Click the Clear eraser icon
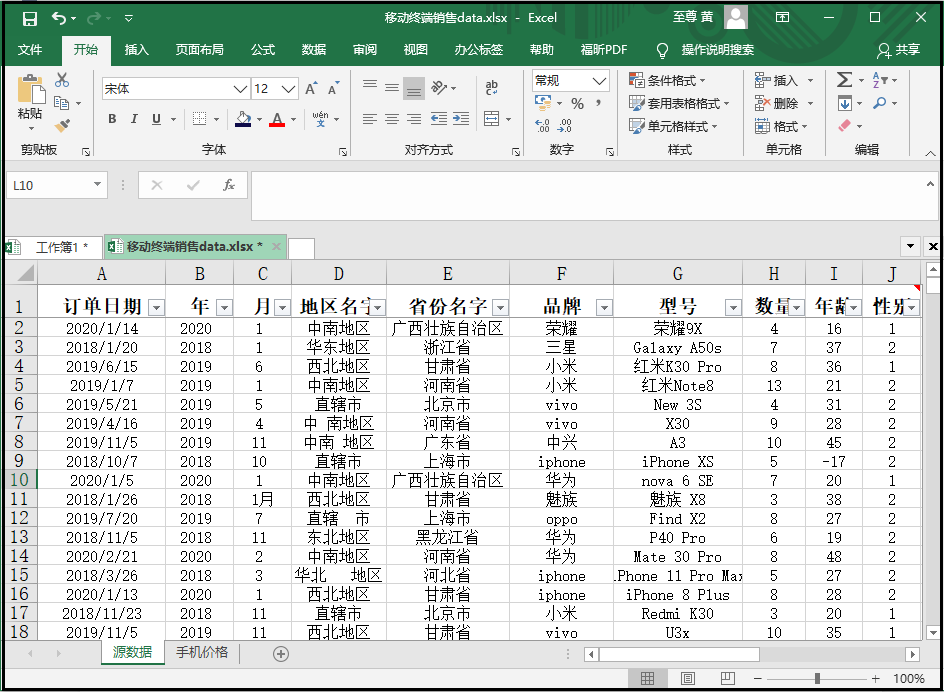This screenshot has height=692, width=944. 845,126
